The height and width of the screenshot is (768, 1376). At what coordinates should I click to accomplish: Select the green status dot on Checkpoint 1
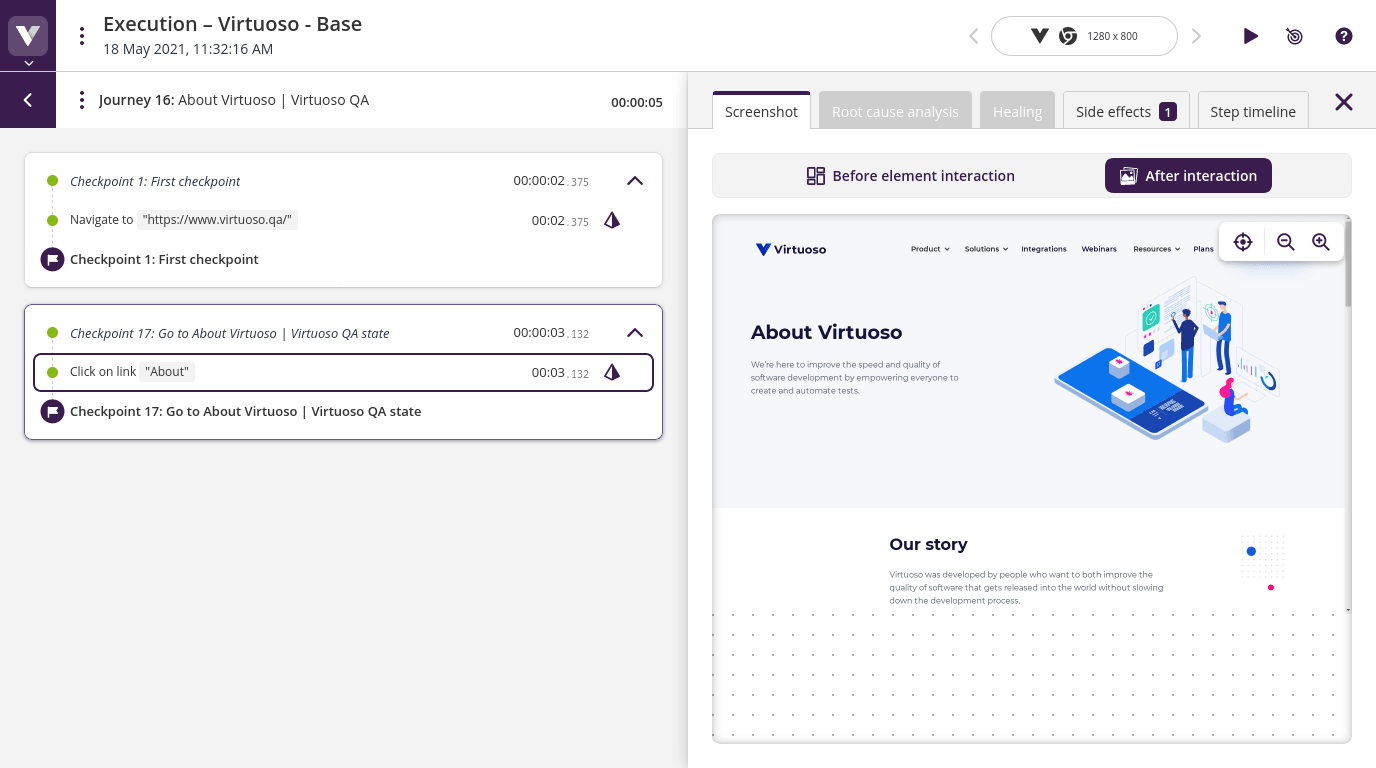tap(51, 181)
